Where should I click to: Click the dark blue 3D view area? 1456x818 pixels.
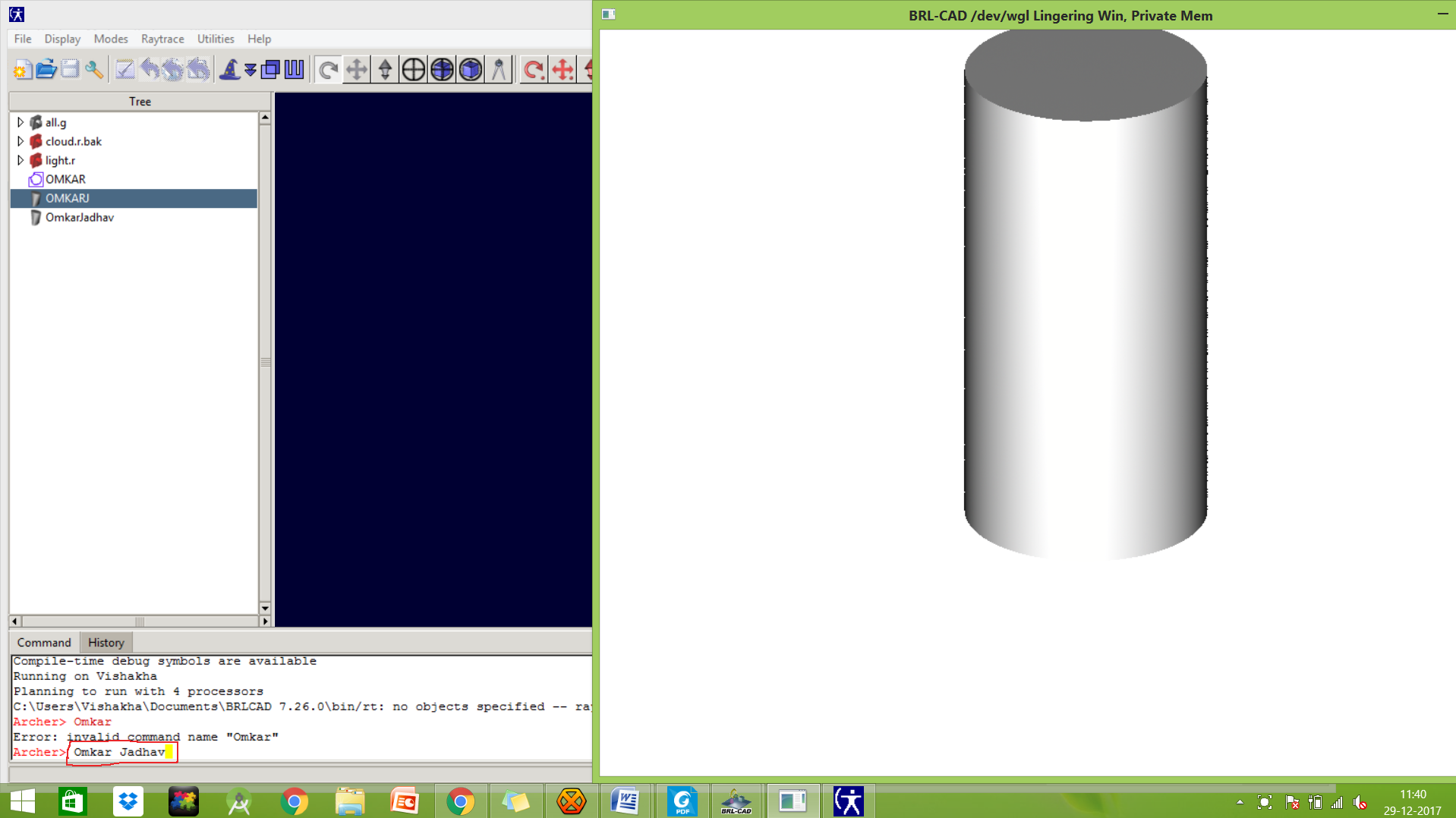coord(433,360)
